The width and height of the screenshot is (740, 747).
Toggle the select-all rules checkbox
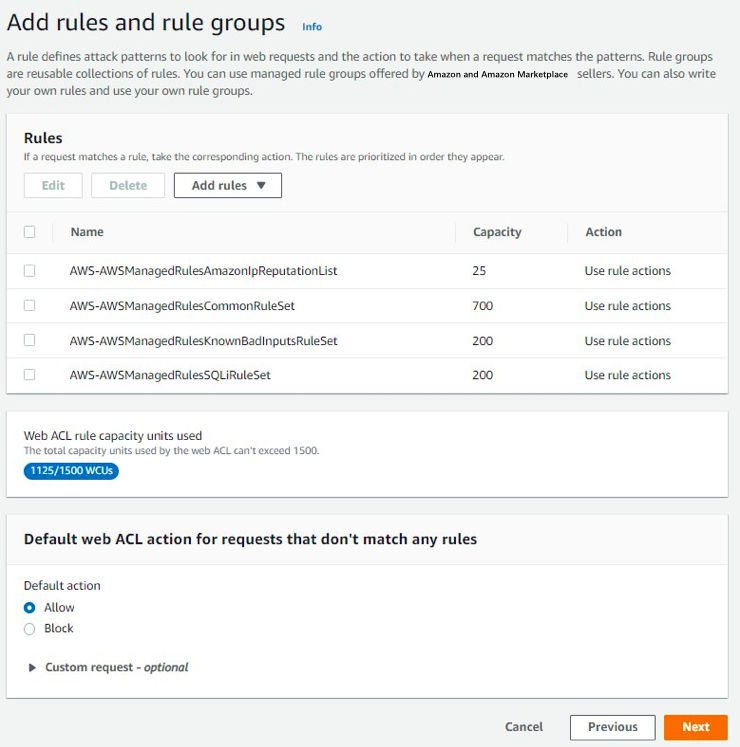coord(30,232)
